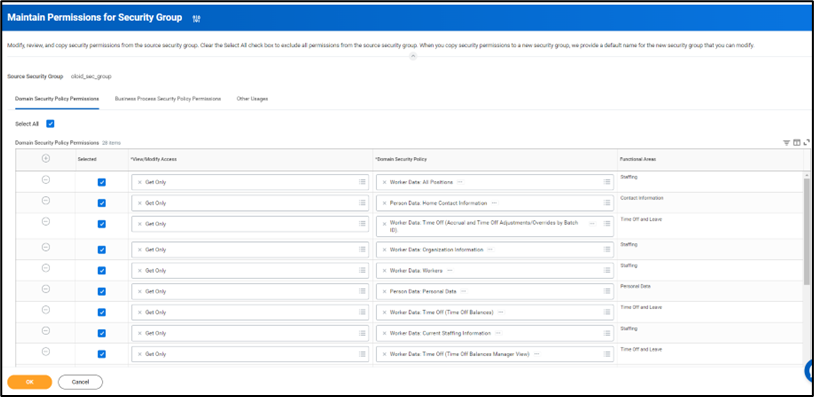The width and height of the screenshot is (814, 397).
Task: Remove the Time Off Accrual Adjustments row
Action: pos(46,221)
